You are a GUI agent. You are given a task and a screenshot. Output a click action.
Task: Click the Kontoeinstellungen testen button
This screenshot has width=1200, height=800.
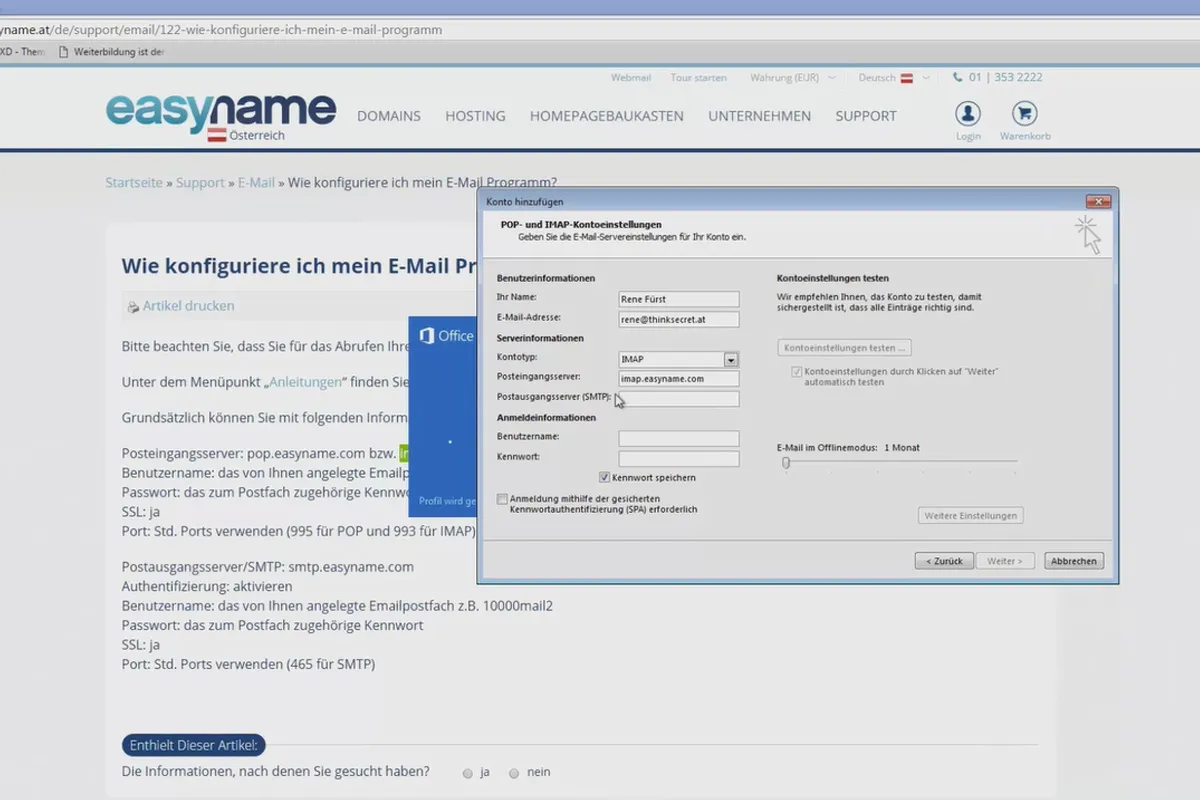(845, 348)
